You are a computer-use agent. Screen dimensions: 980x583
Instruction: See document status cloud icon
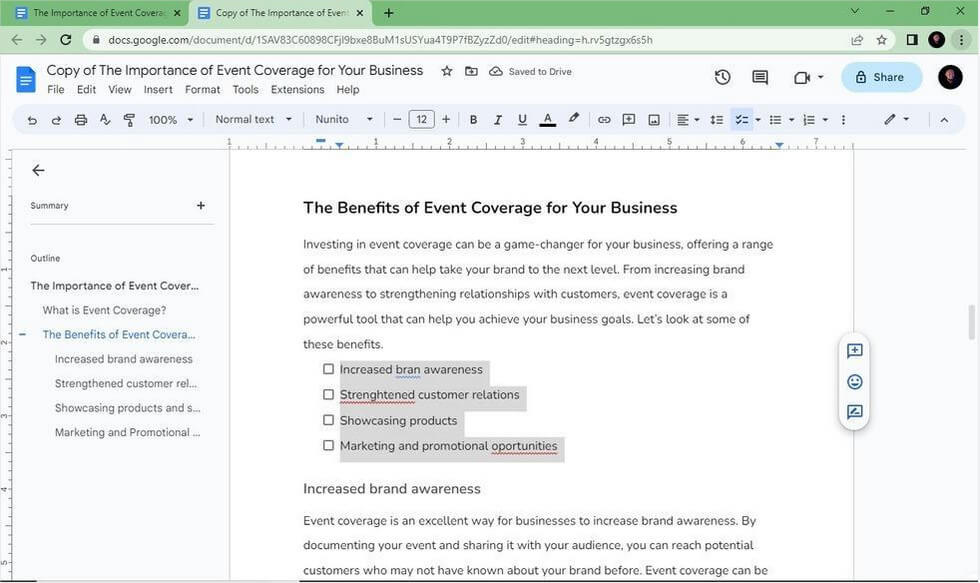tap(496, 71)
